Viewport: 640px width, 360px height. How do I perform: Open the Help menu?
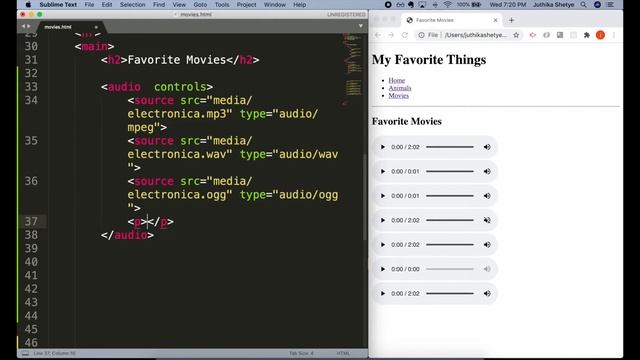click(x=299, y=4)
